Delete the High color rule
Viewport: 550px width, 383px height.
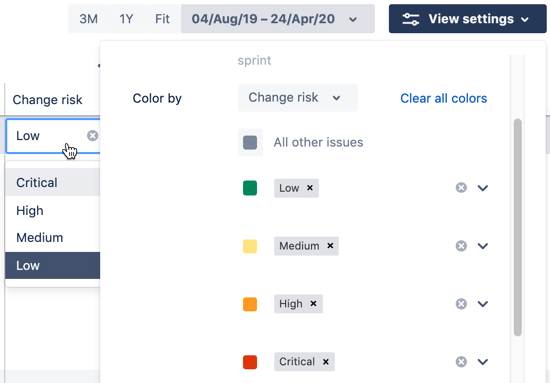(461, 304)
